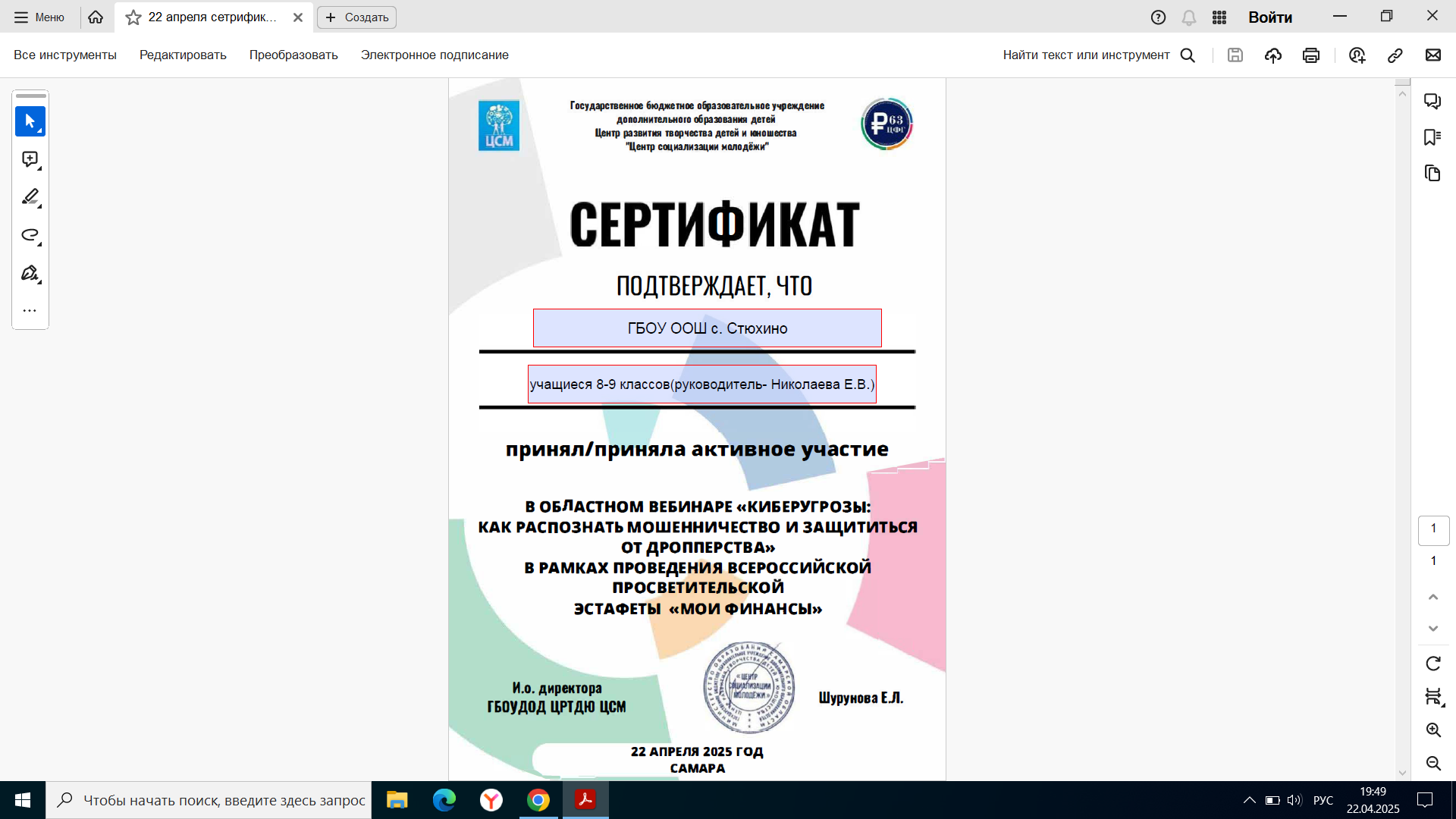The width and height of the screenshot is (1456, 819).
Task: Click the Войти sign-in button
Action: coord(1270,17)
